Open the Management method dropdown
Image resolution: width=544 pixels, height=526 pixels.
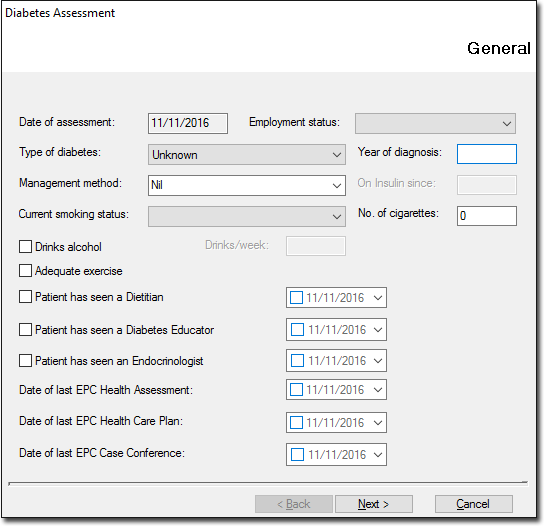247,185
